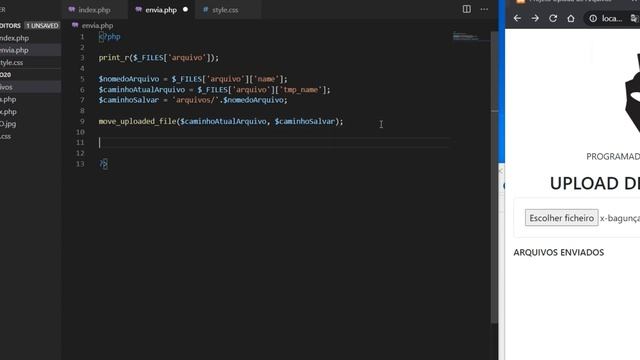Screen dimensions: 640x360
Task: Click the browser address bar URL
Action: click(612, 18)
